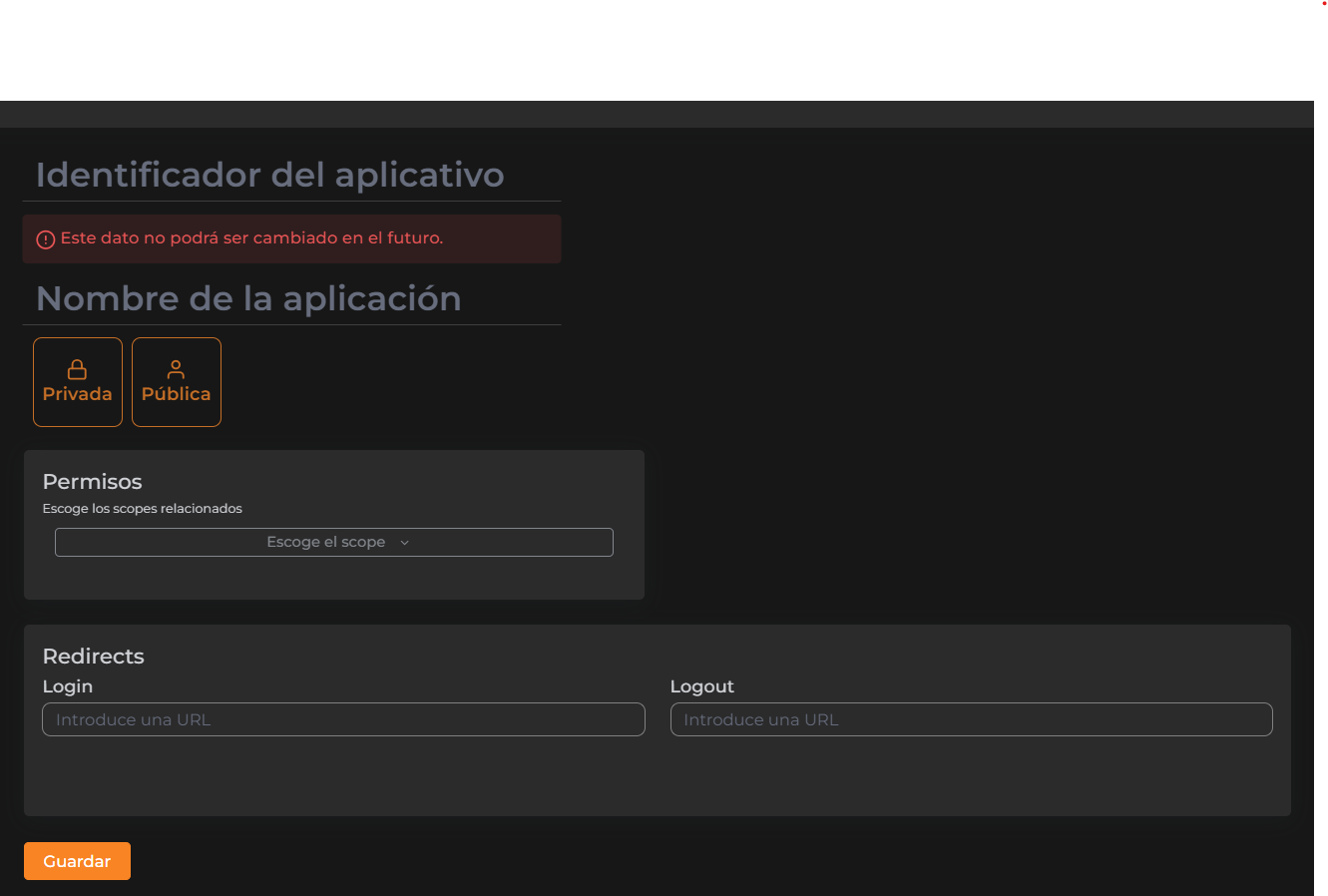Focus the Logout redirect URL field
This screenshot has width=1328, height=896.
point(971,719)
